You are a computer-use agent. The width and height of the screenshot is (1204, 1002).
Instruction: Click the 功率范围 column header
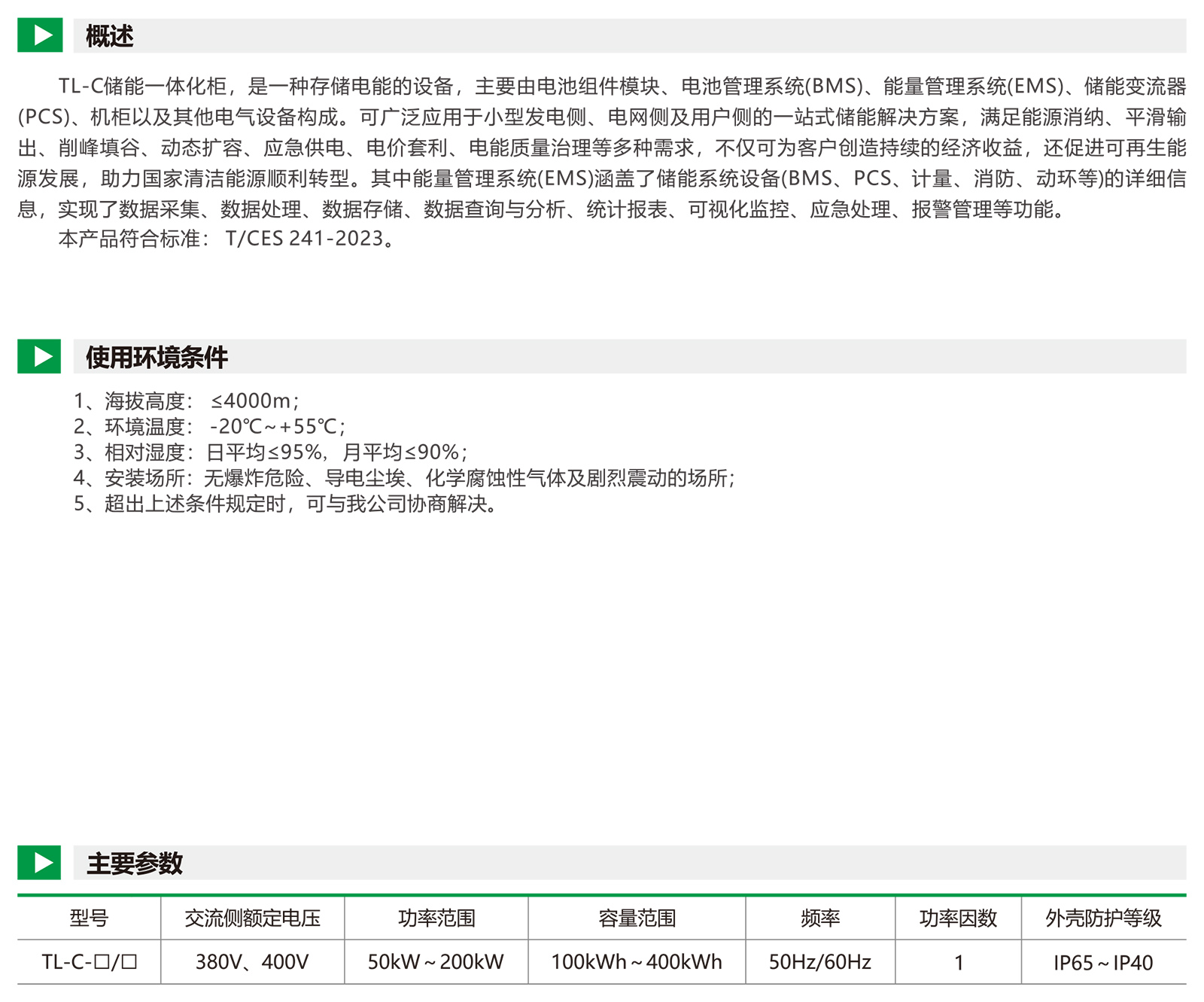(436, 918)
